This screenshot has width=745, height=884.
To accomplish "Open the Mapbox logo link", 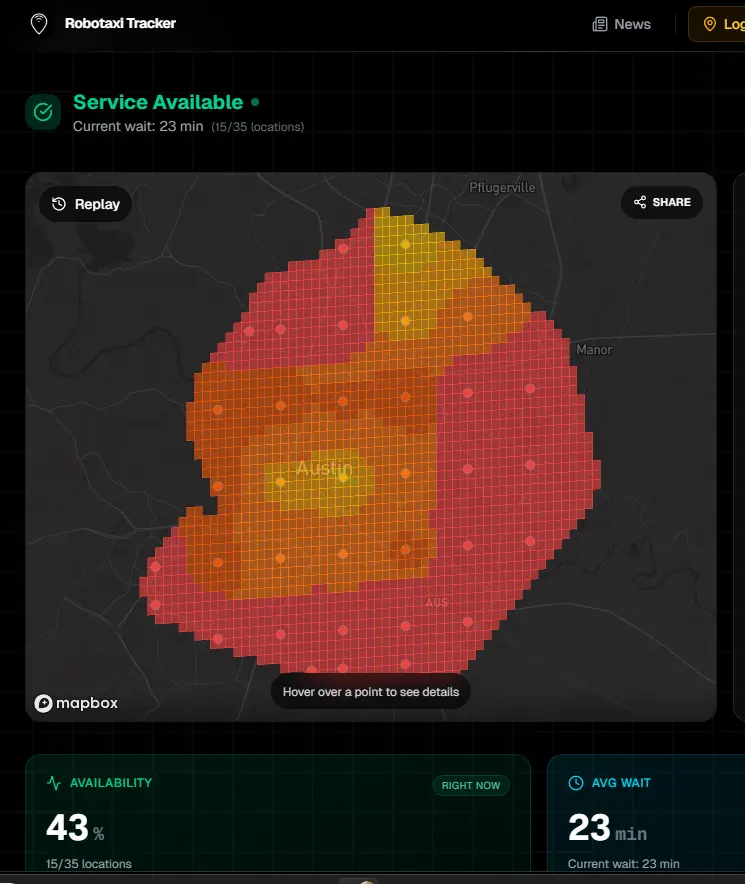I will point(76,703).
